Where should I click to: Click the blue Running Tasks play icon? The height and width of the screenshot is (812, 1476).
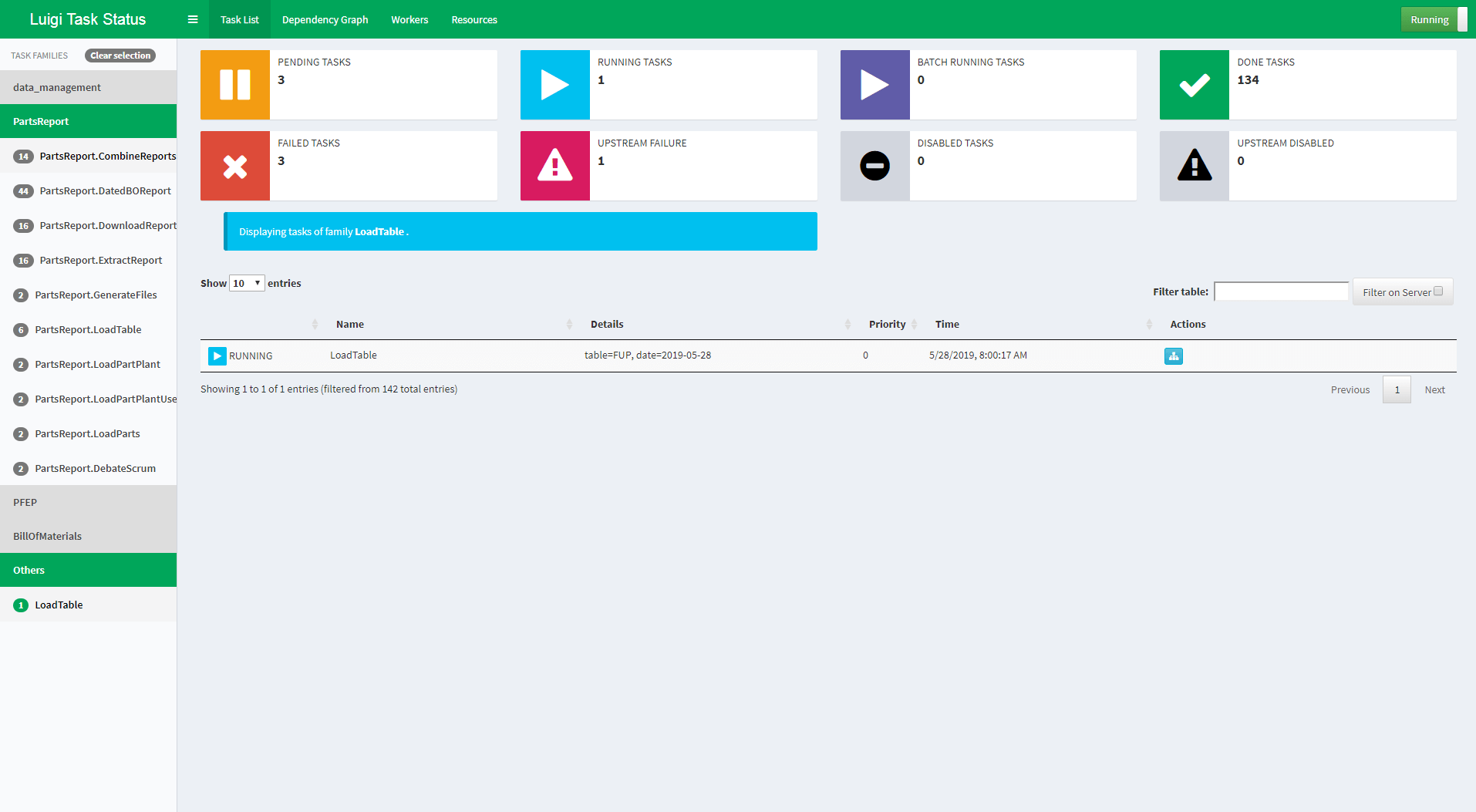555,85
